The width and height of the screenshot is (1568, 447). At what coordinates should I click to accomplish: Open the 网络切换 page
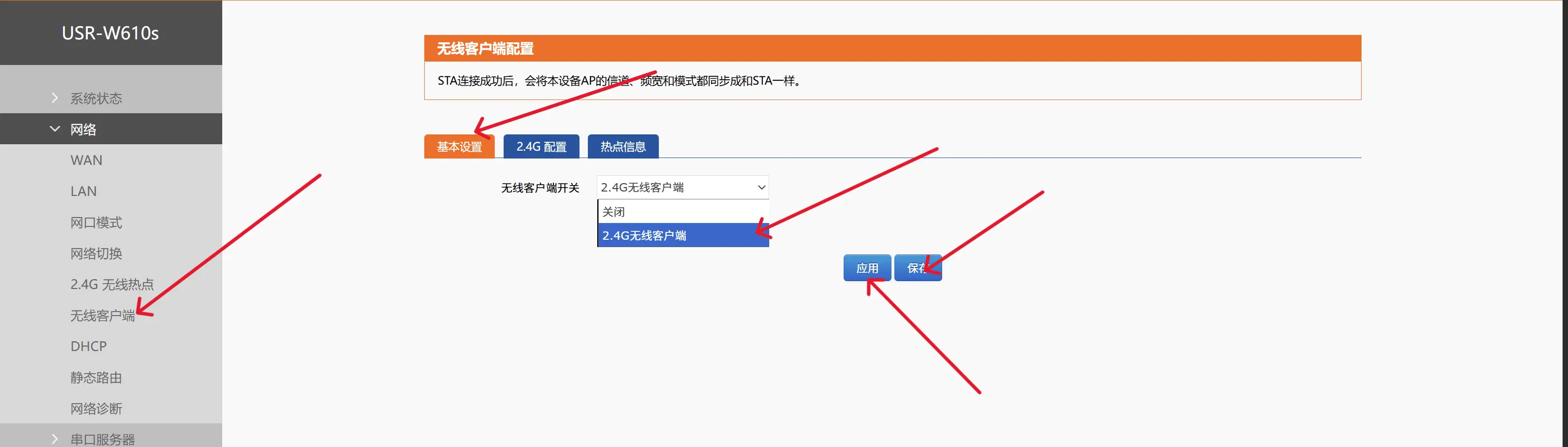(x=96, y=254)
